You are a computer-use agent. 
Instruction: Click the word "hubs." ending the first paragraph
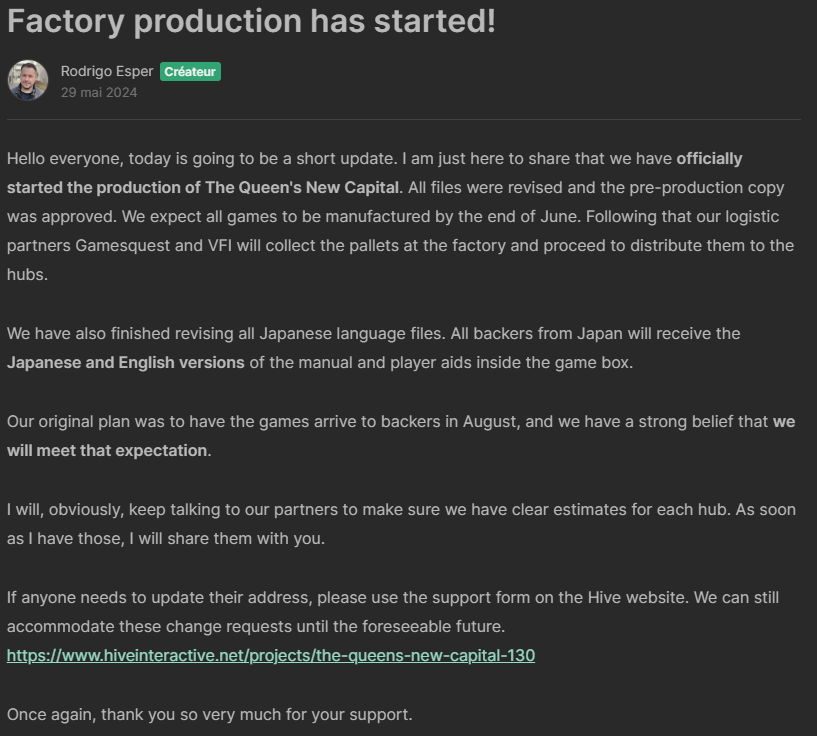[x=25, y=274]
